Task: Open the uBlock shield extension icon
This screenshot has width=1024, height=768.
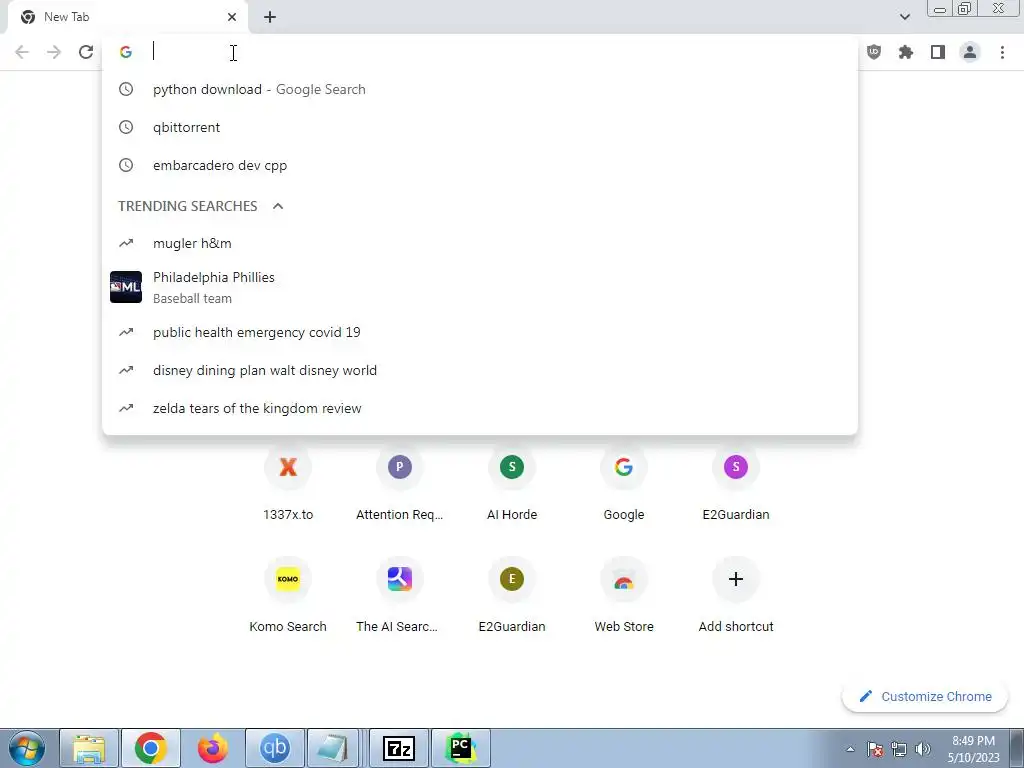Action: click(874, 52)
